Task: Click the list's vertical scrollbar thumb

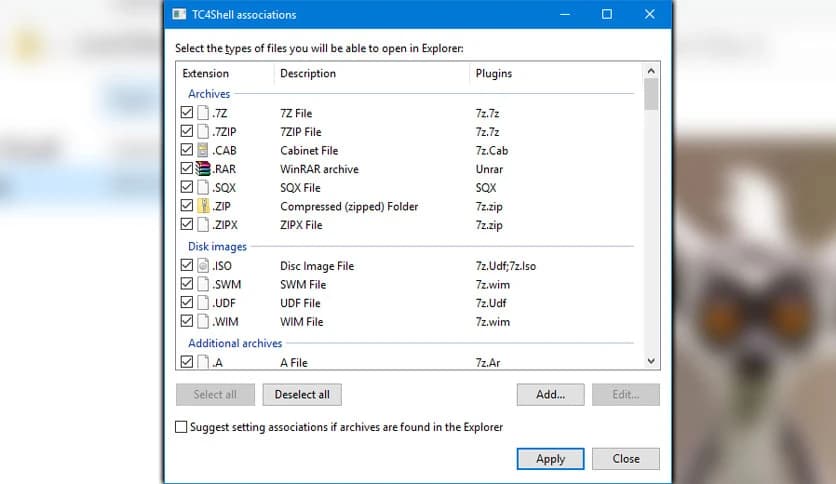Action: [x=652, y=95]
